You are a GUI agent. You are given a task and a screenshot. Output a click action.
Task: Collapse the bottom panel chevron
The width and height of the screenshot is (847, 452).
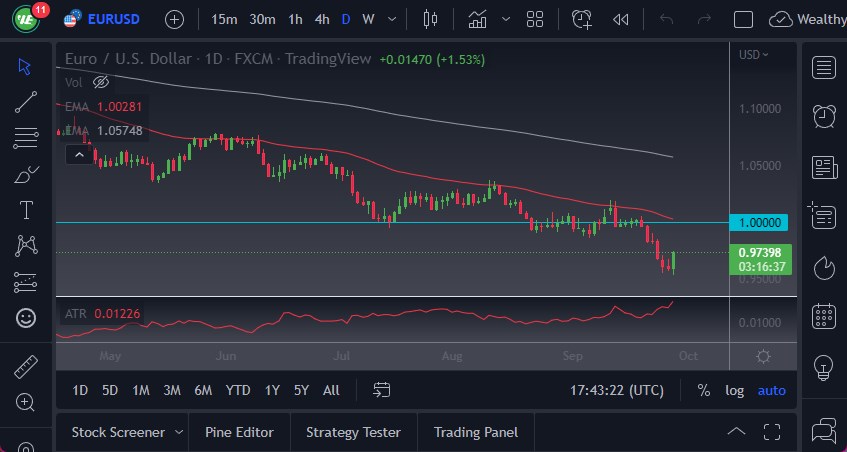[x=737, y=432]
